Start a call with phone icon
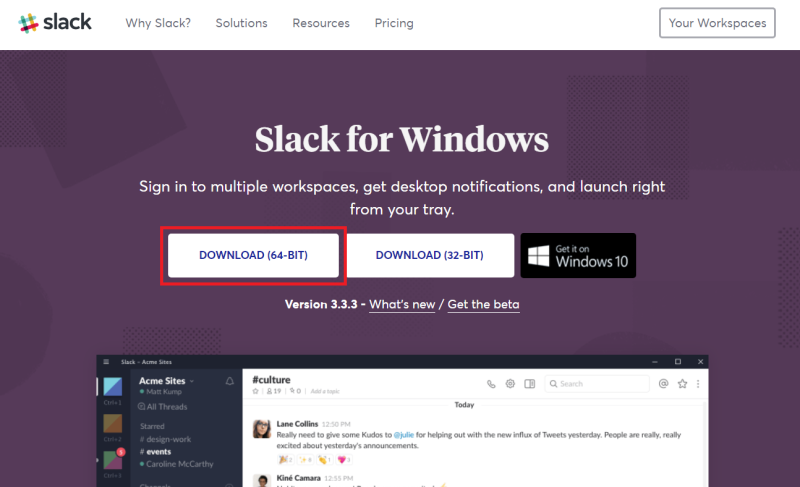This screenshot has height=487, width=800. [491, 384]
